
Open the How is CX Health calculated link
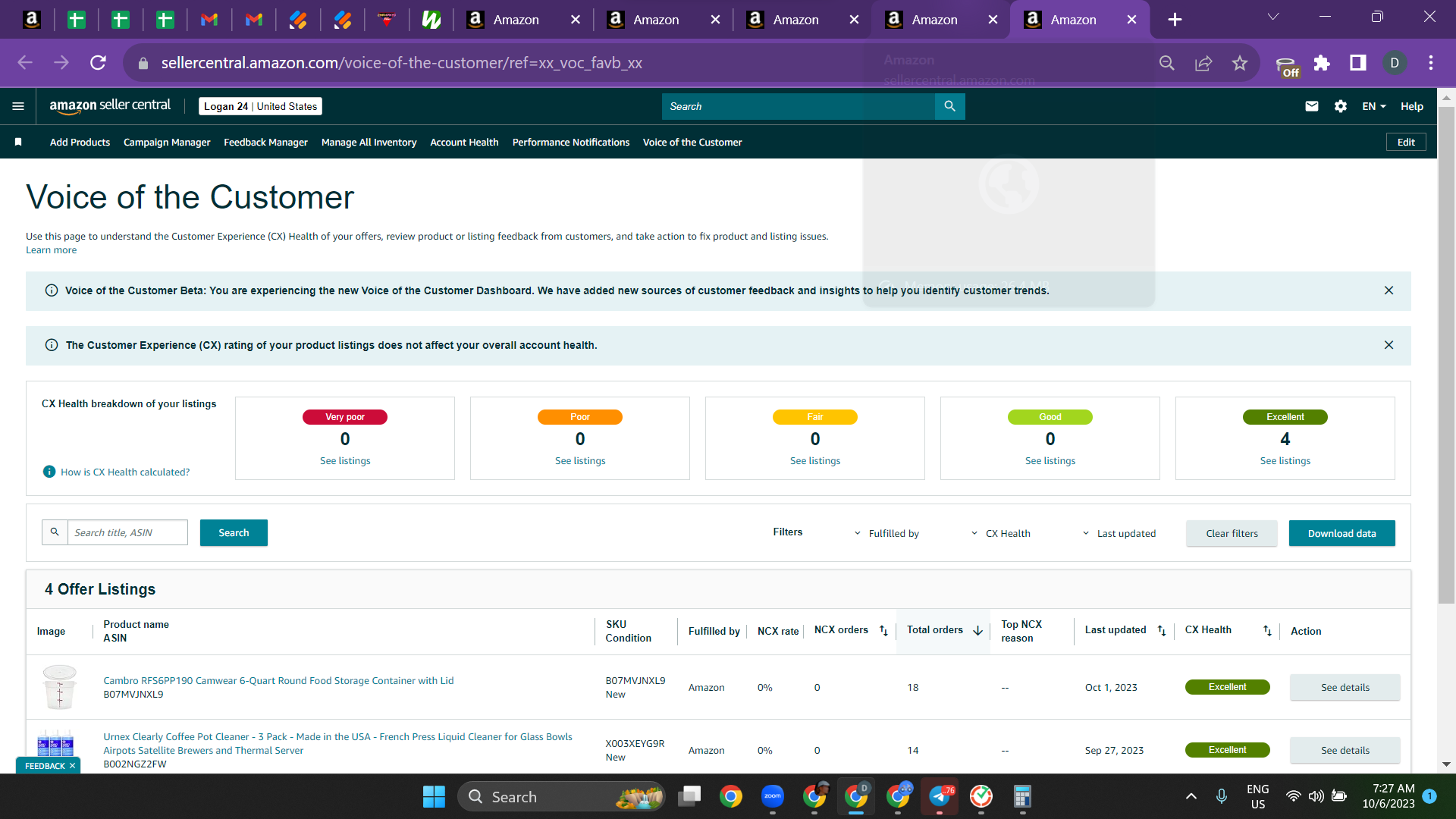tap(125, 472)
